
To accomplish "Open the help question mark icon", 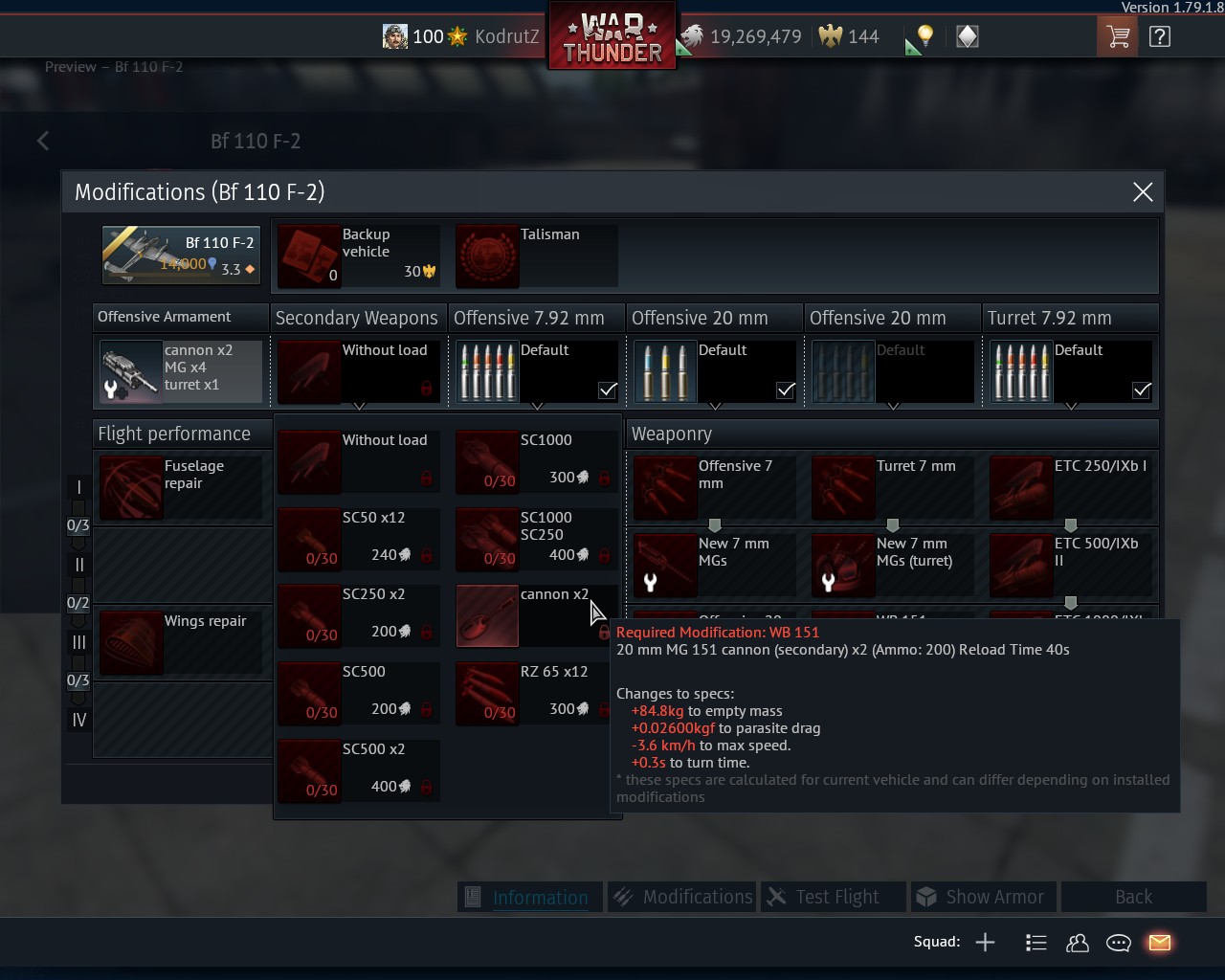I will tap(1160, 37).
